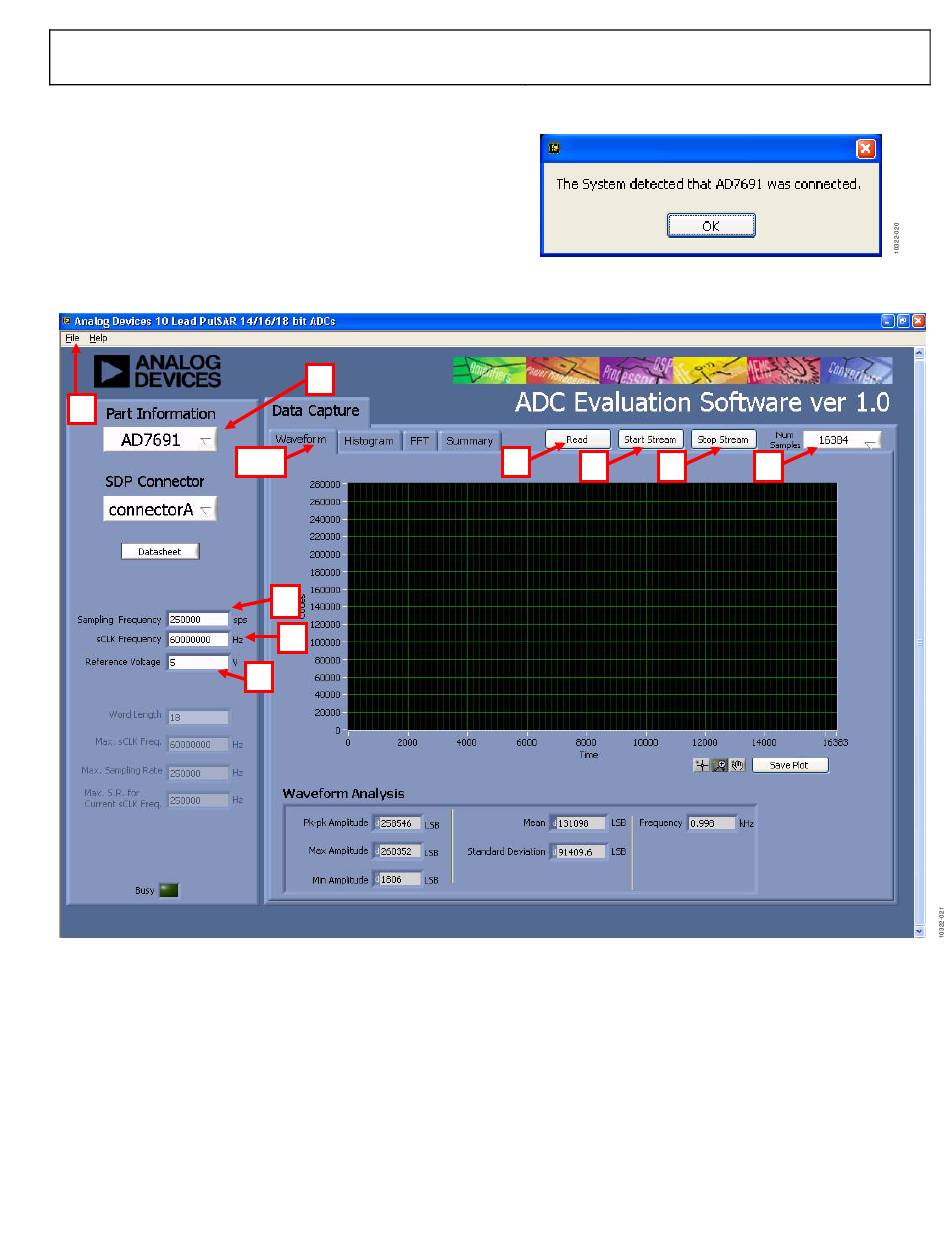Click the Read button
This screenshot has width=950, height=1248.
point(577,439)
